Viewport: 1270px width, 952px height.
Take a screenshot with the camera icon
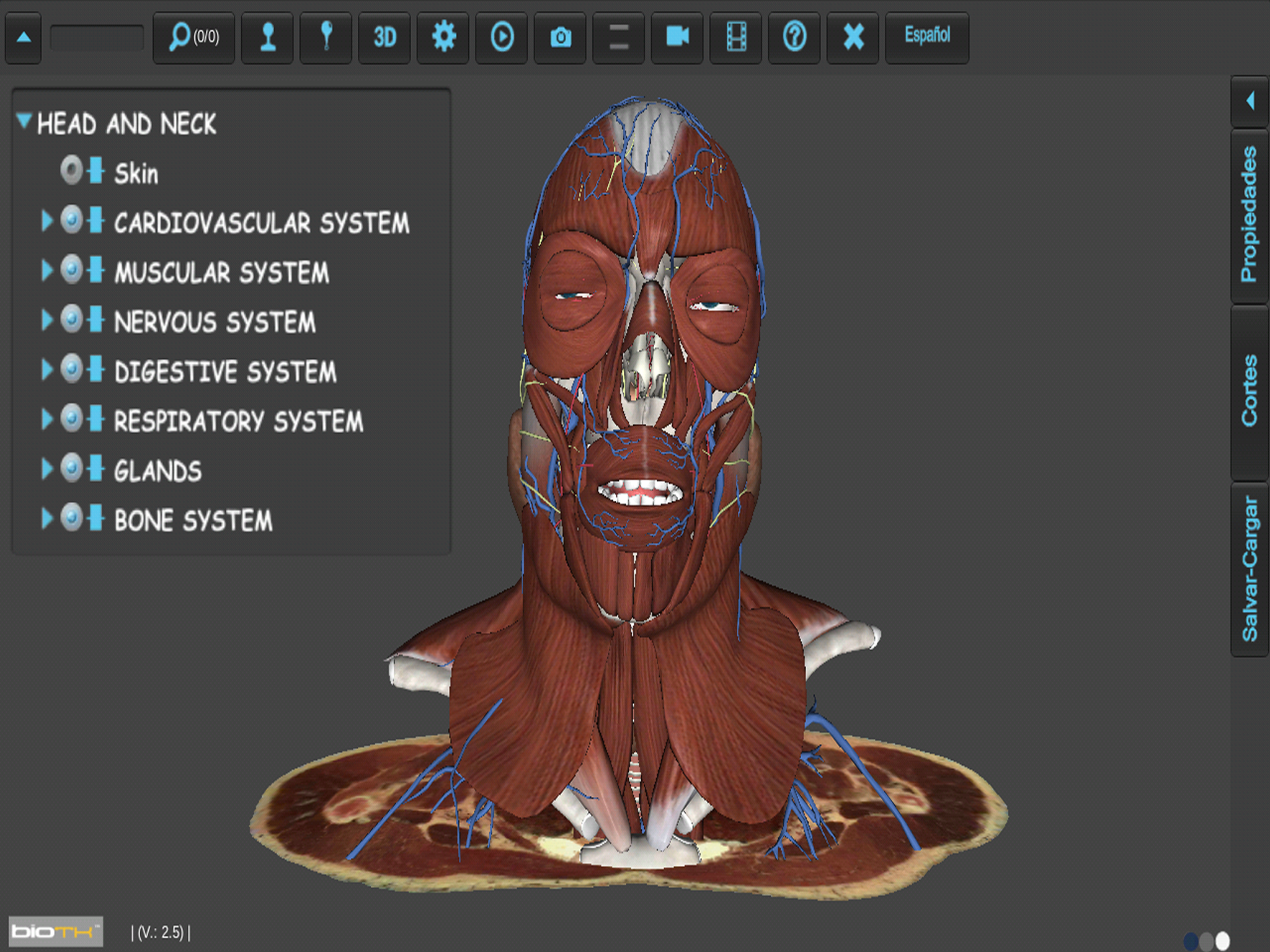coord(561,37)
